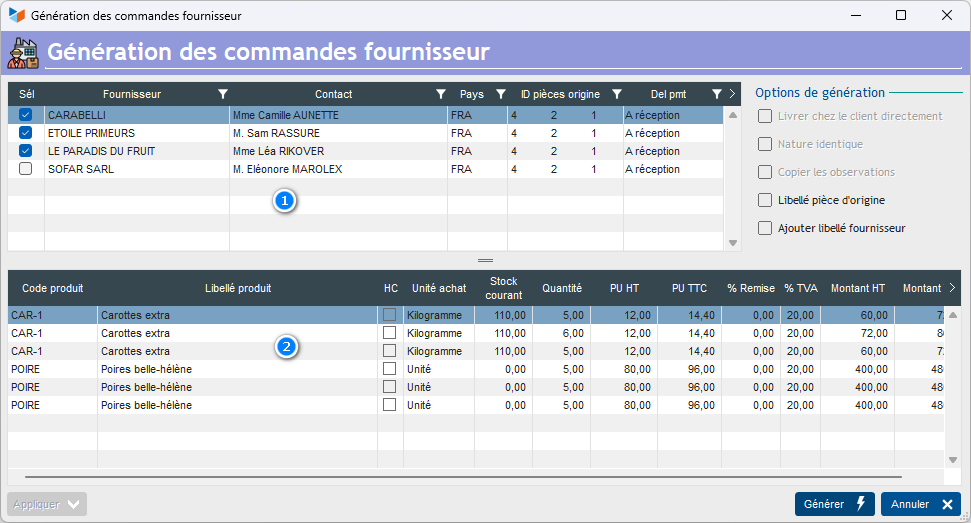Click the Pays column filter funnel
Image resolution: width=971 pixels, height=523 pixels.
(x=501, y=94)
